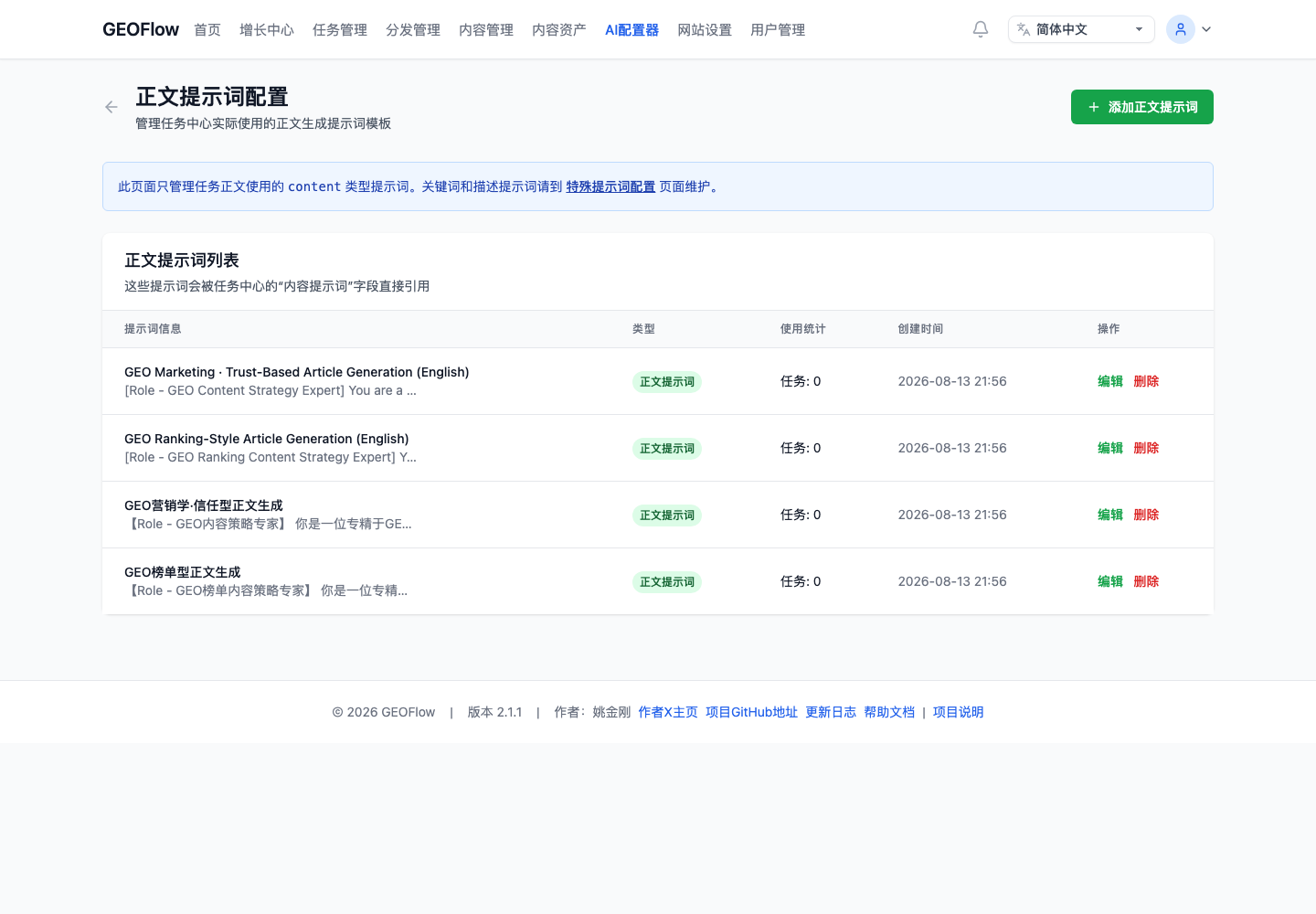
Task: Expand the user account chevron
Action: [1206, 29]
